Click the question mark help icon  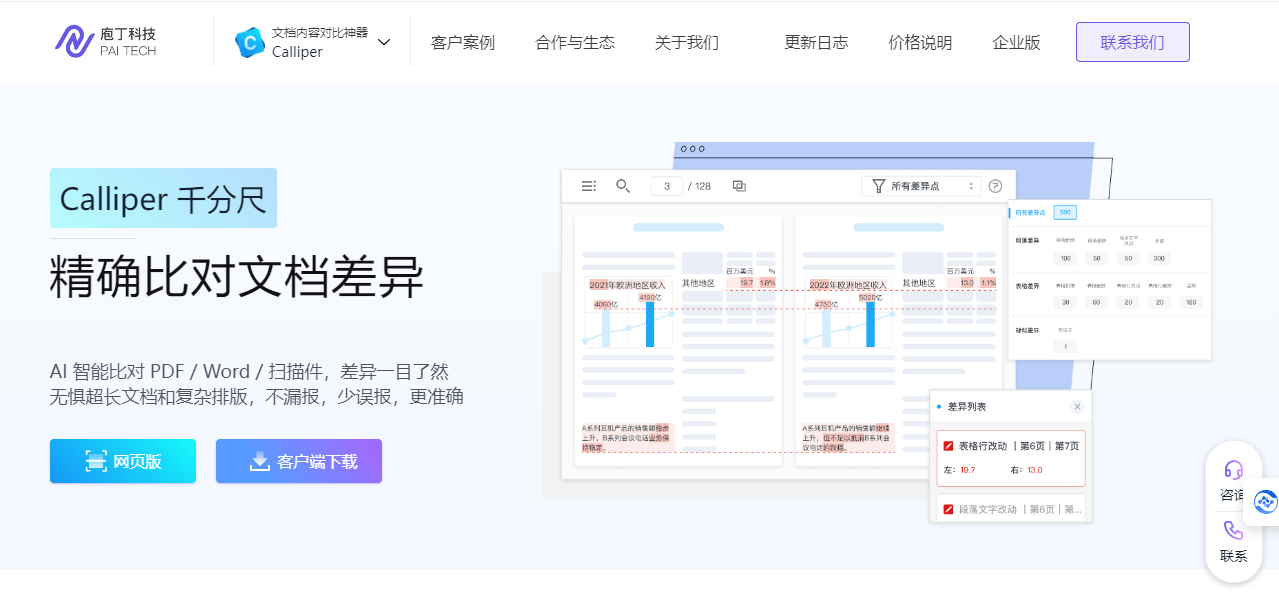click(x=995, y=186)
